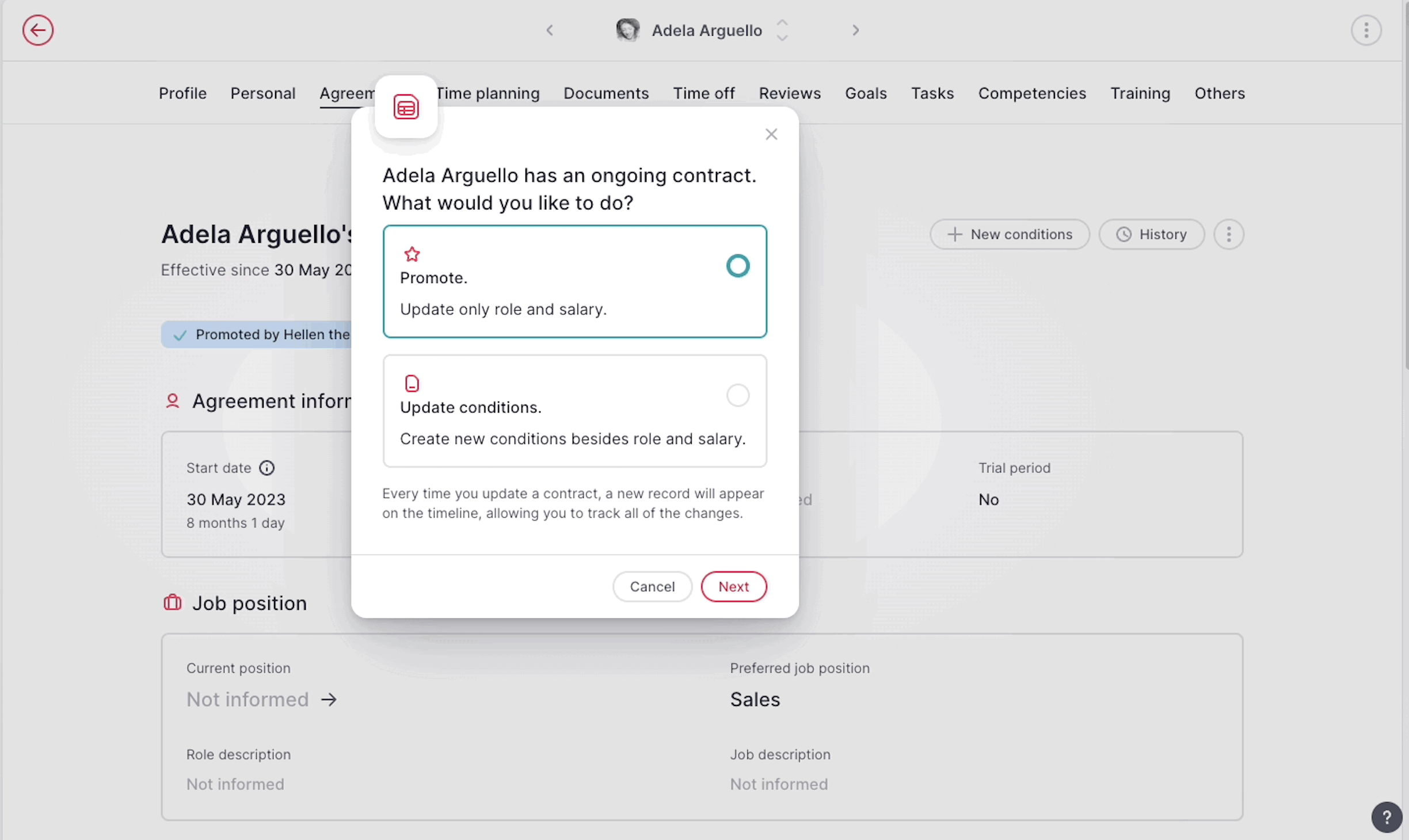
Task: Click the contract icon atop the dialog
Action: tap(406, 106)
